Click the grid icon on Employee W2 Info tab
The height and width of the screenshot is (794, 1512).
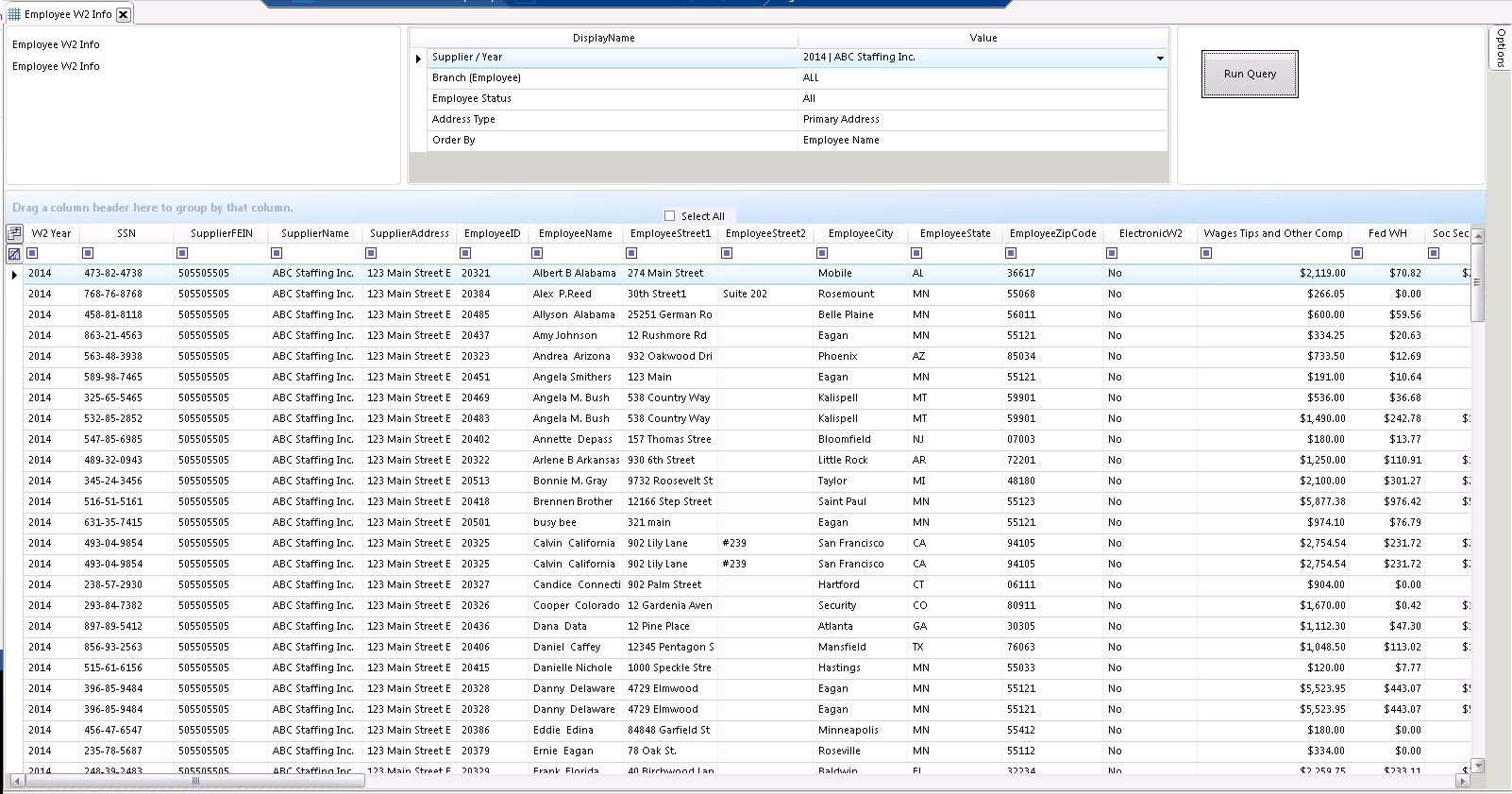(x=14, y=14)
